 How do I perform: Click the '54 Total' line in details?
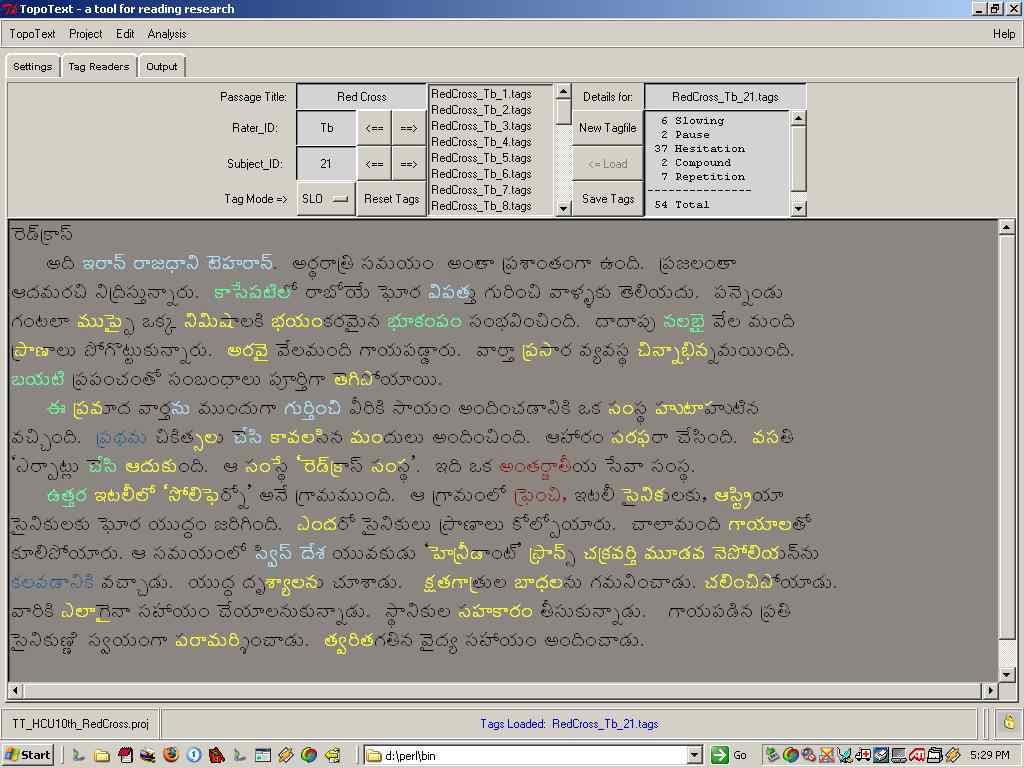[x=681, y=204]
